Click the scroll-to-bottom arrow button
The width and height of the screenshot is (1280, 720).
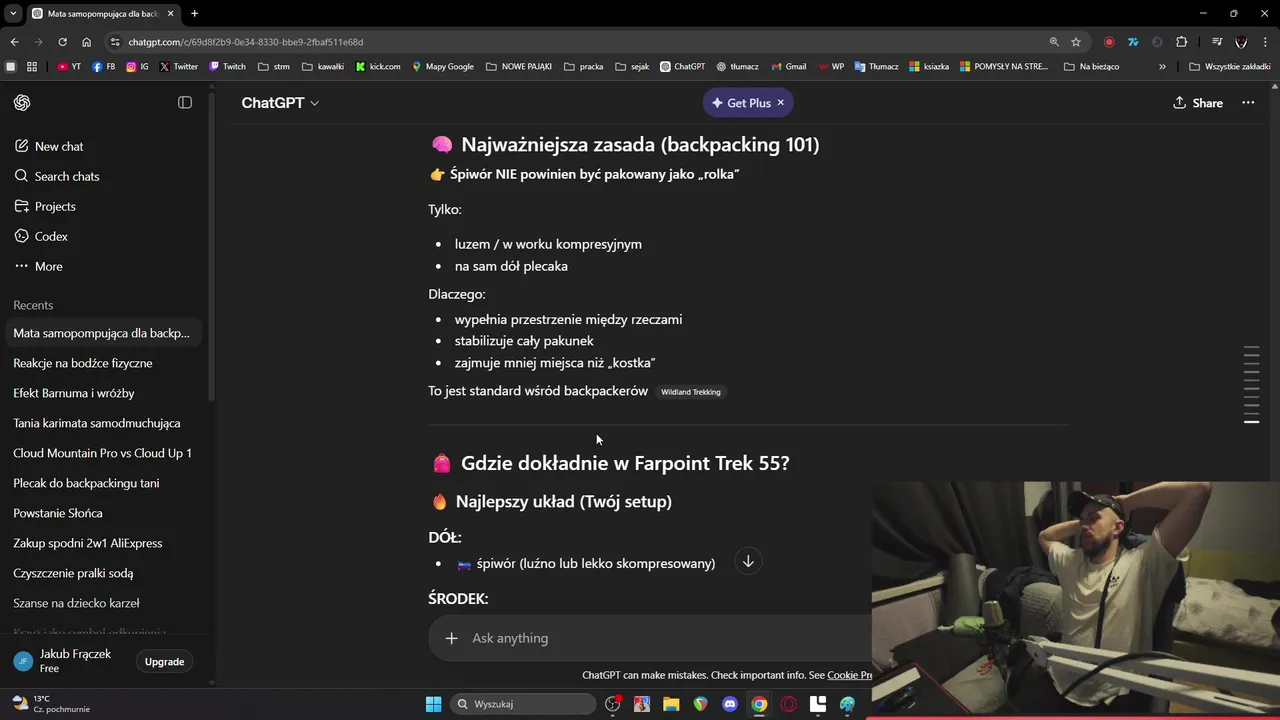point(748,562)
